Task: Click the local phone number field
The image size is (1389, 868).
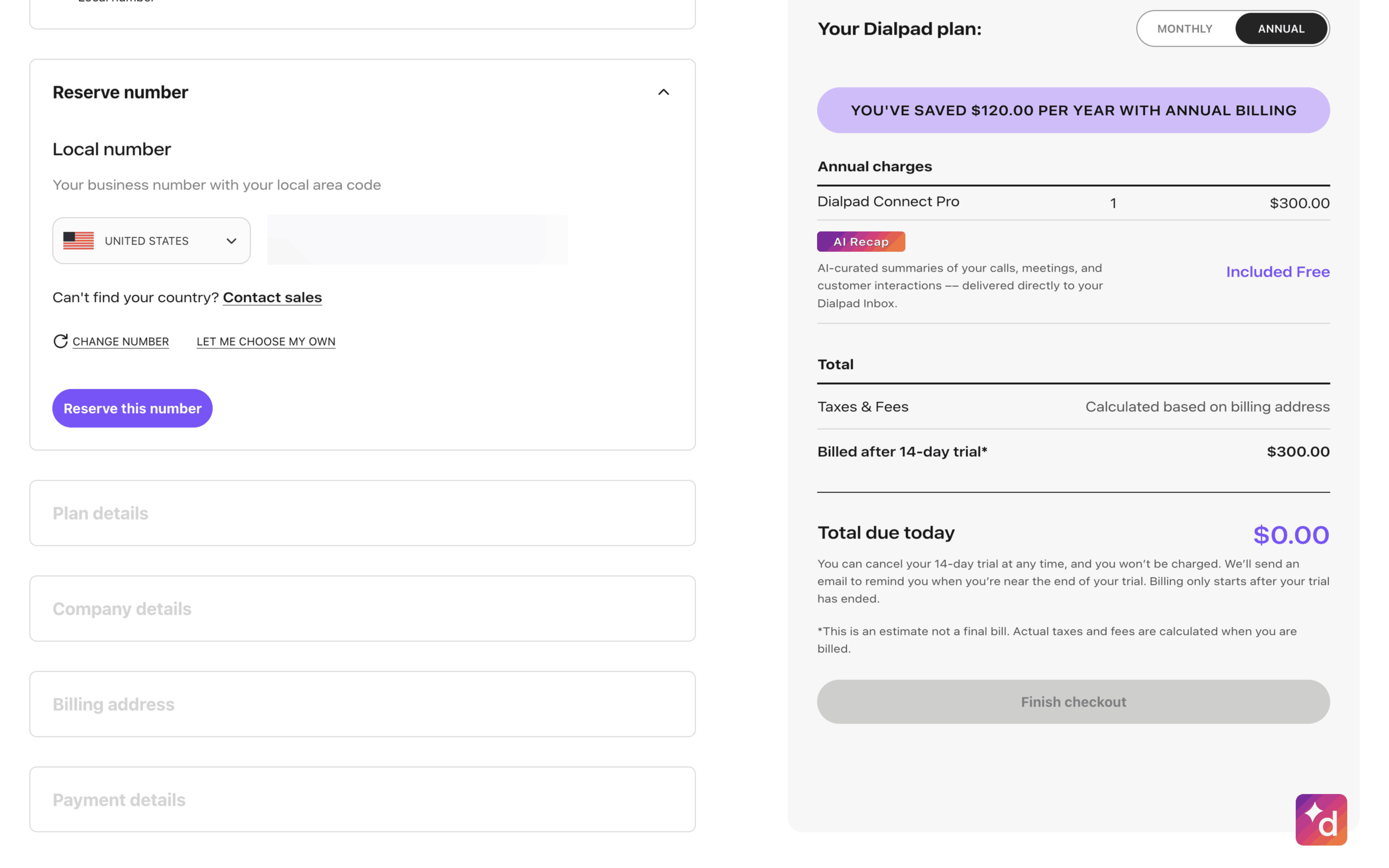Action: click(417, 240)
